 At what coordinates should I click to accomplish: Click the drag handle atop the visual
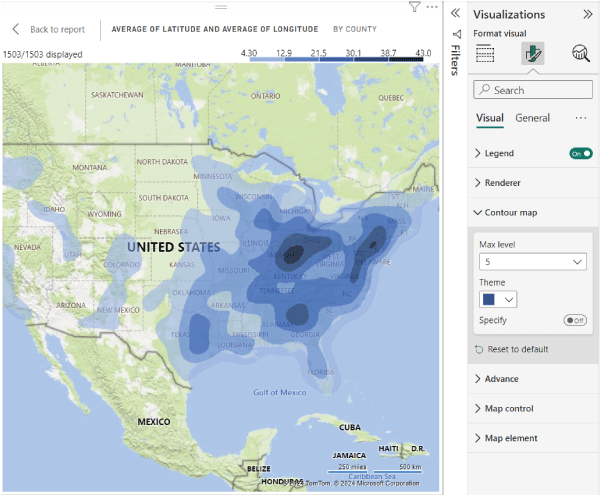coord(221,7)
